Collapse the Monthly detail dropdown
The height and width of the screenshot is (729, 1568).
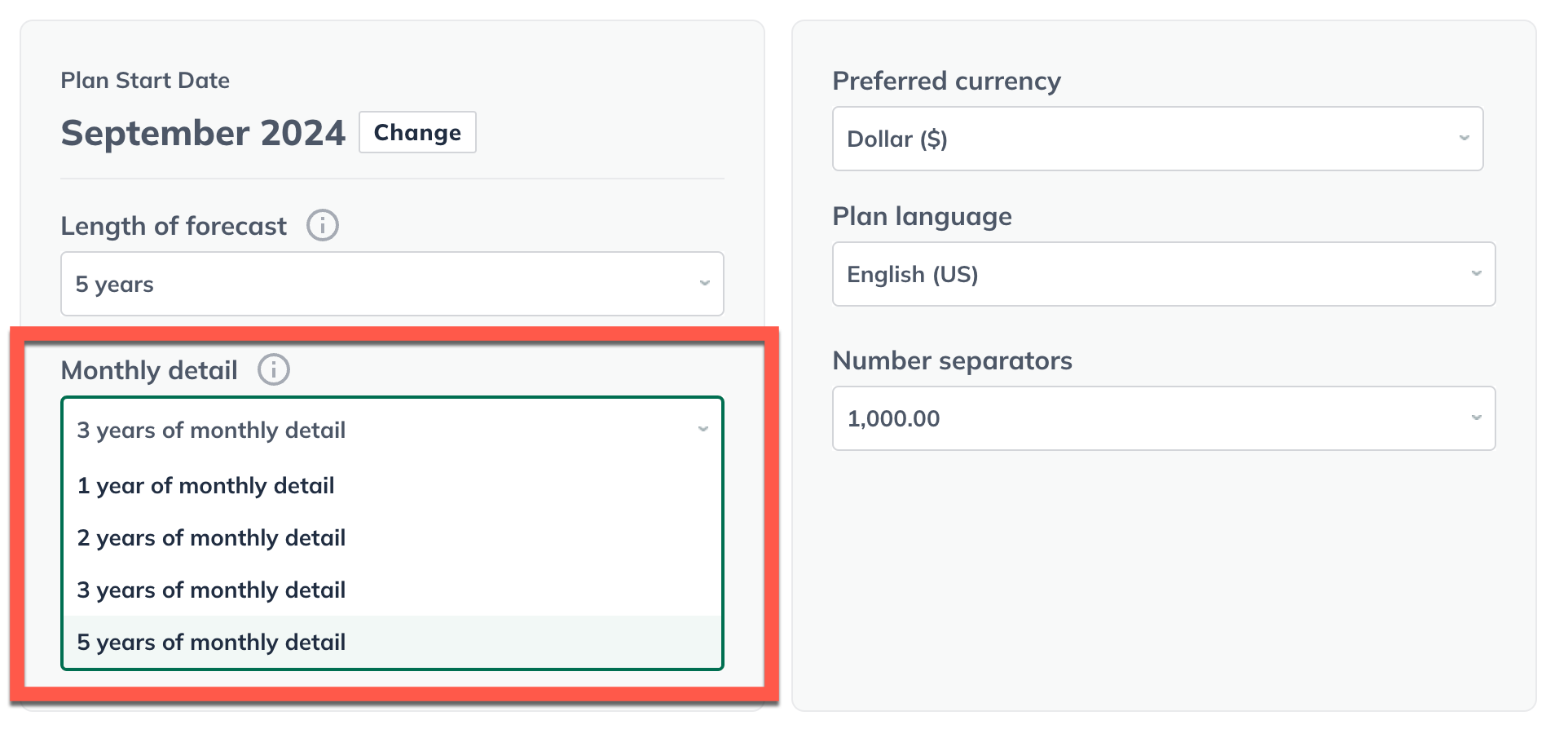(391, 430)
